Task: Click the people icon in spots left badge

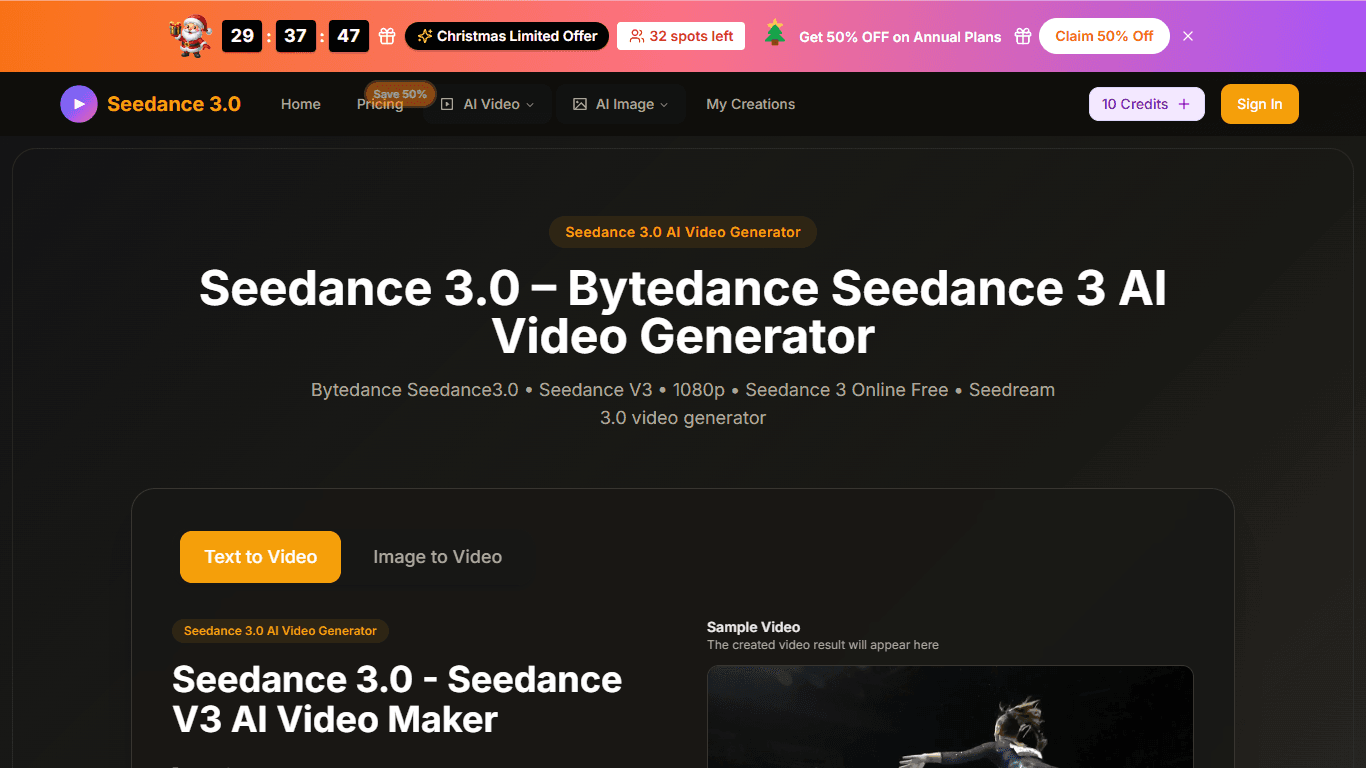Action: [637, 36]
